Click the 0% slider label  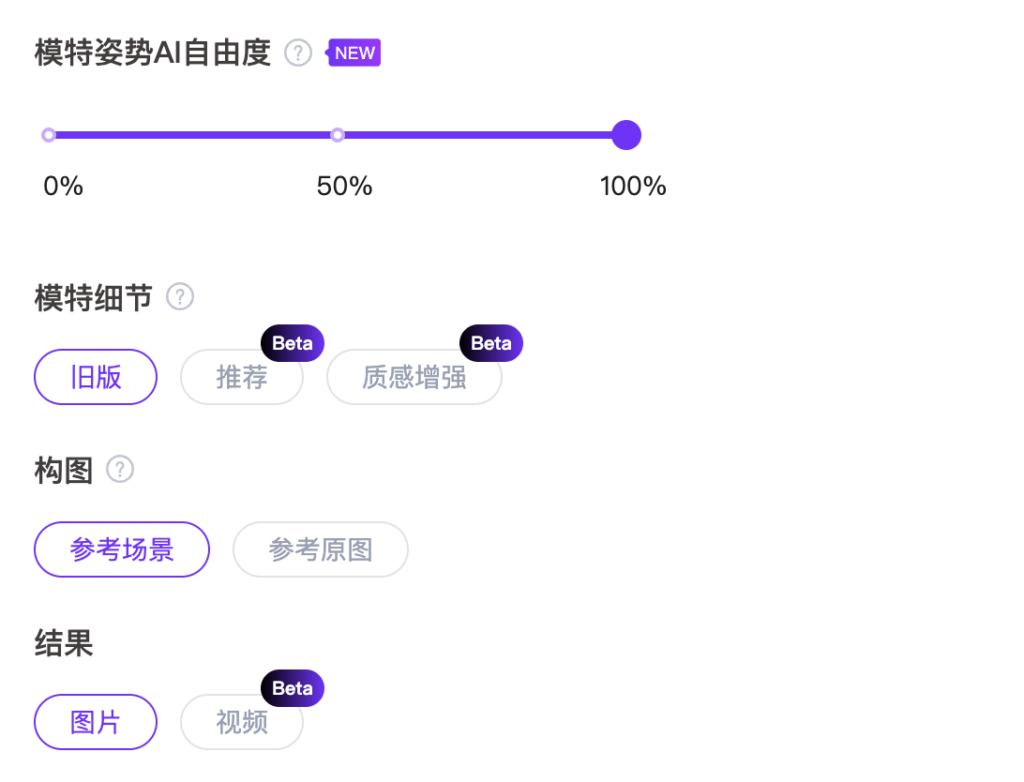(63, 186)
